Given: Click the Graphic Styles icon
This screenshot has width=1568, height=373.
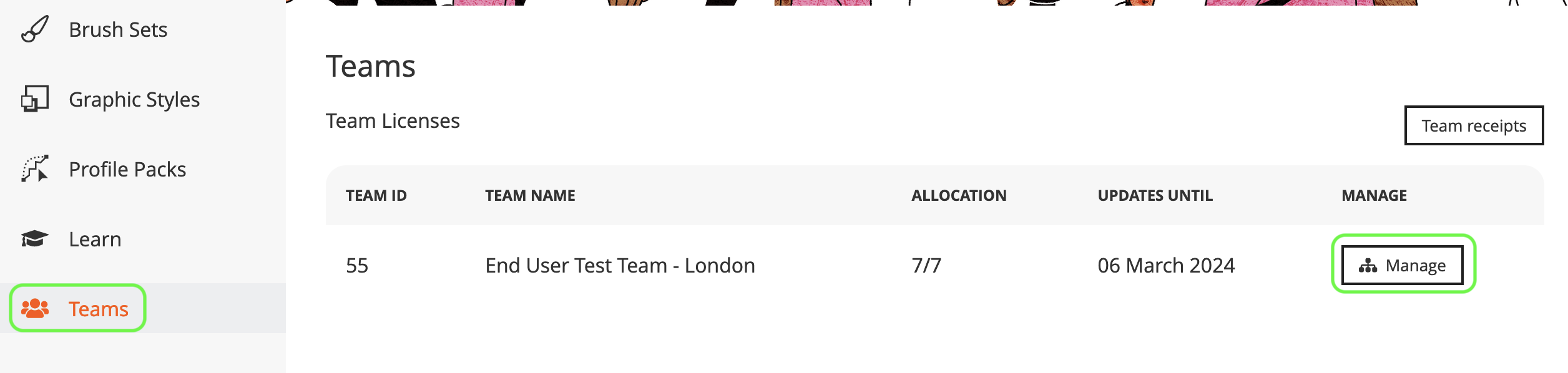Looking at the screenshot, I should [x=35, y=99].
